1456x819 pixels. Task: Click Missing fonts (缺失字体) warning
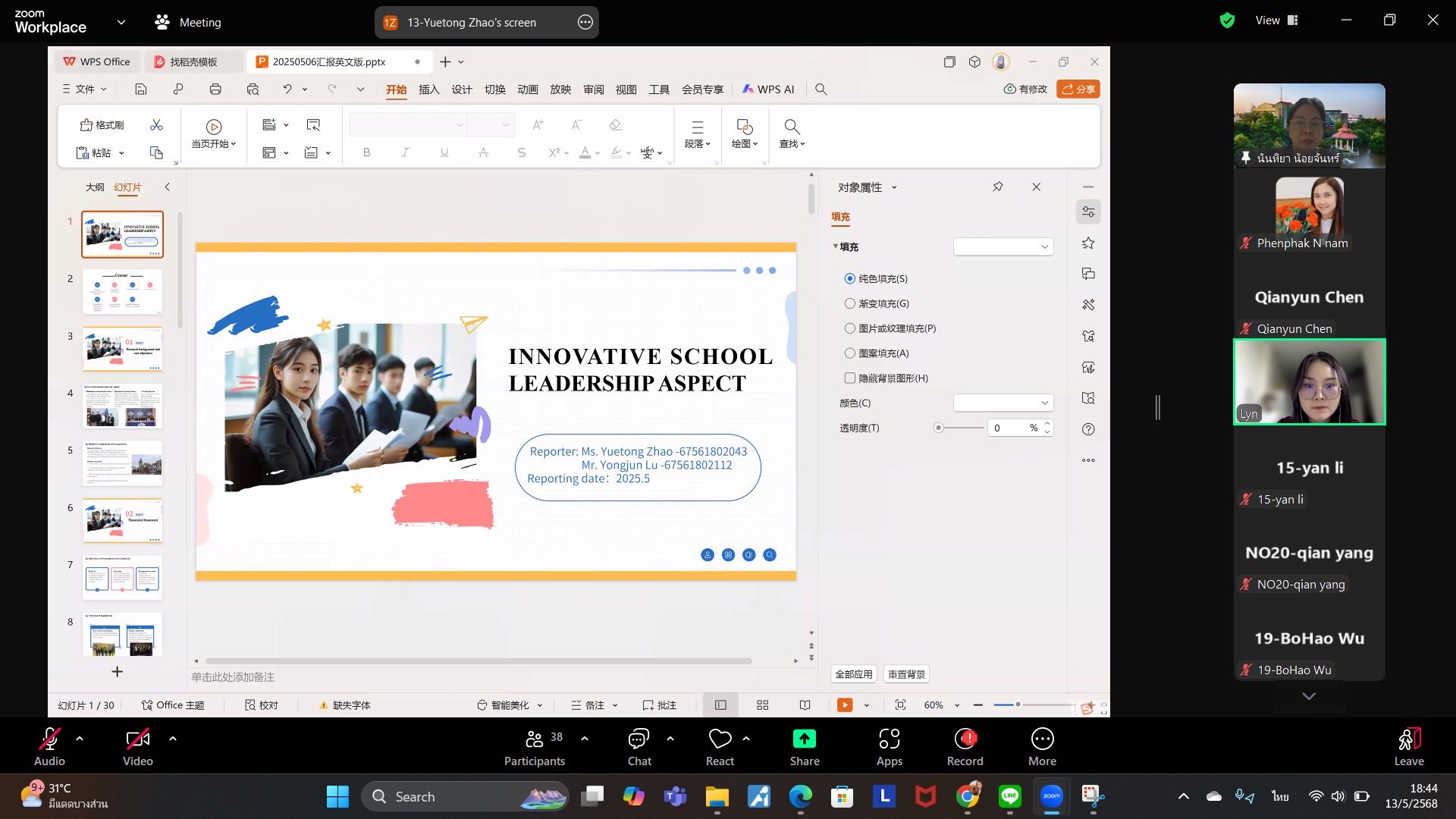click(x=345, y=705)
